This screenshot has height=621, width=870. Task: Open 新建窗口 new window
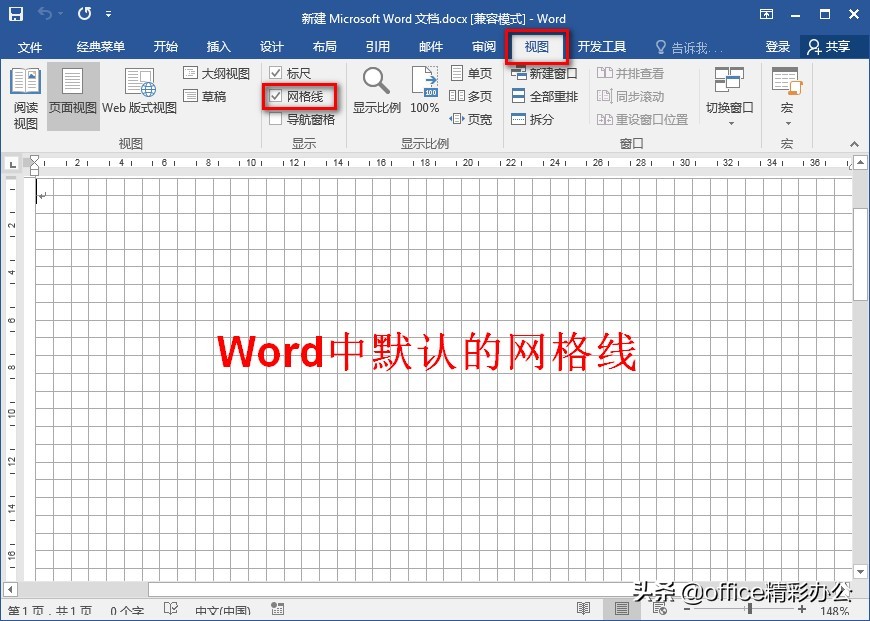pyautogui.click(x=544, y=73)
